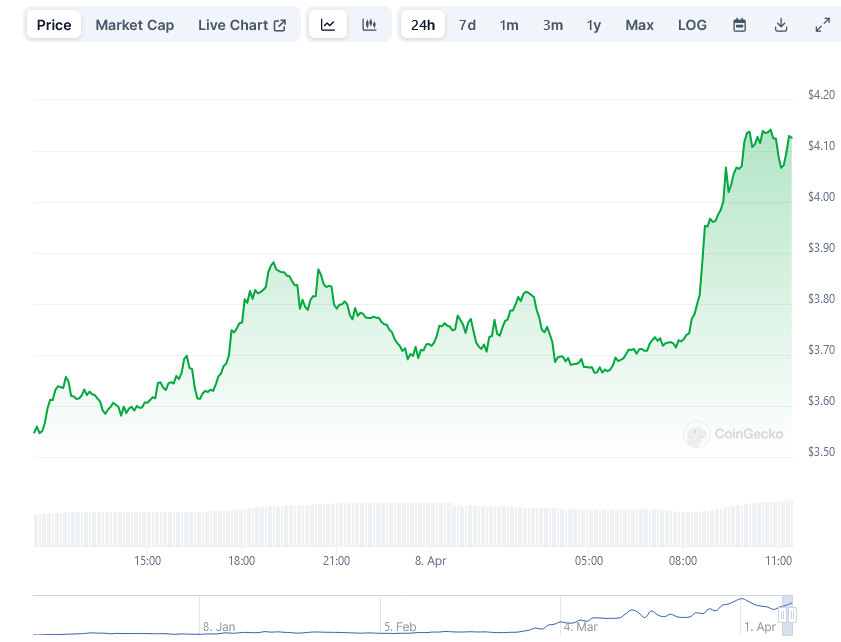Click the 21:00 time axis label
The height and width of the screenshot is (642, 841).
[336, 561]
